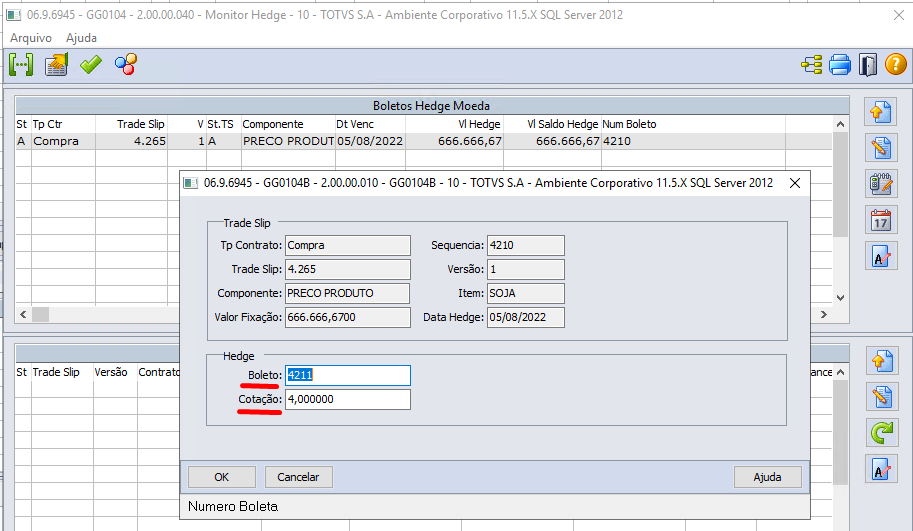This screenshot has height=531, width=913.
Task: Click the calculator notepad icon on right
Action: (x=880, y=184)
